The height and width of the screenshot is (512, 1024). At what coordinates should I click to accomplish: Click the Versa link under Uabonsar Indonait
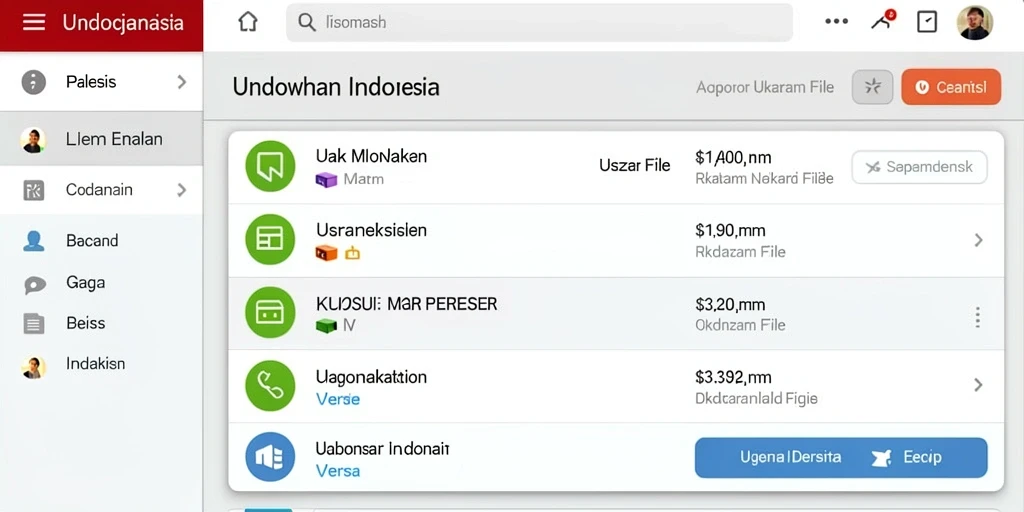(338, 470)
